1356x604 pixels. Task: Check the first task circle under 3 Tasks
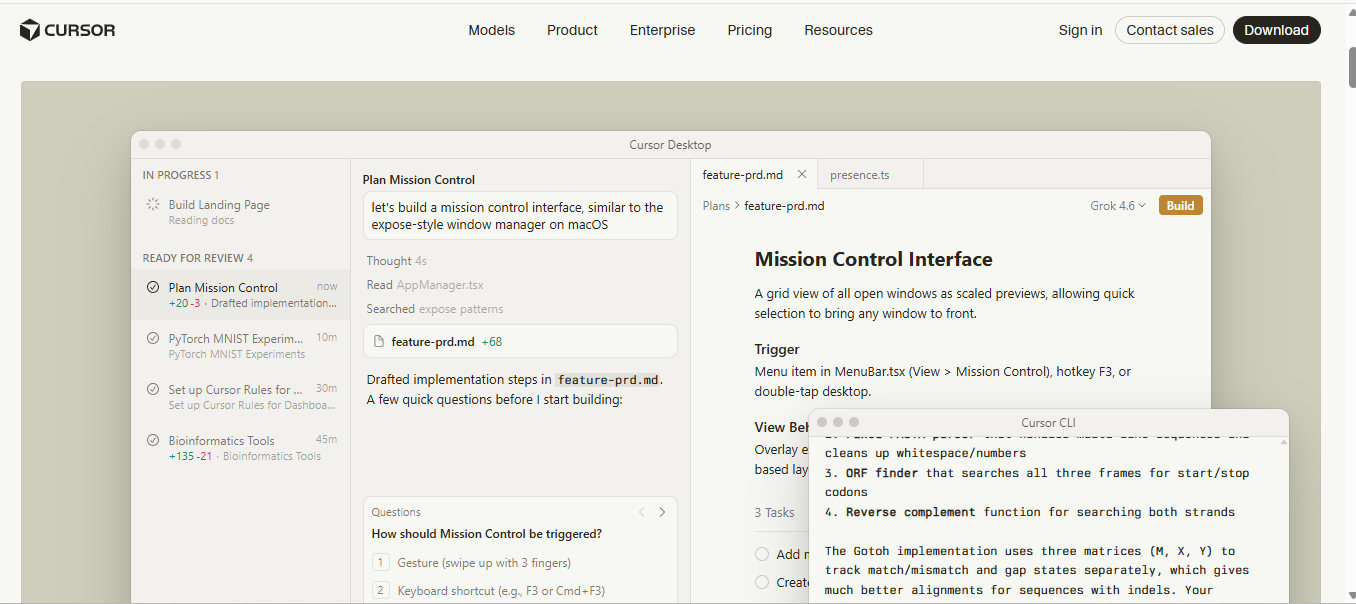pyautogui.click(x=762, y=554)
